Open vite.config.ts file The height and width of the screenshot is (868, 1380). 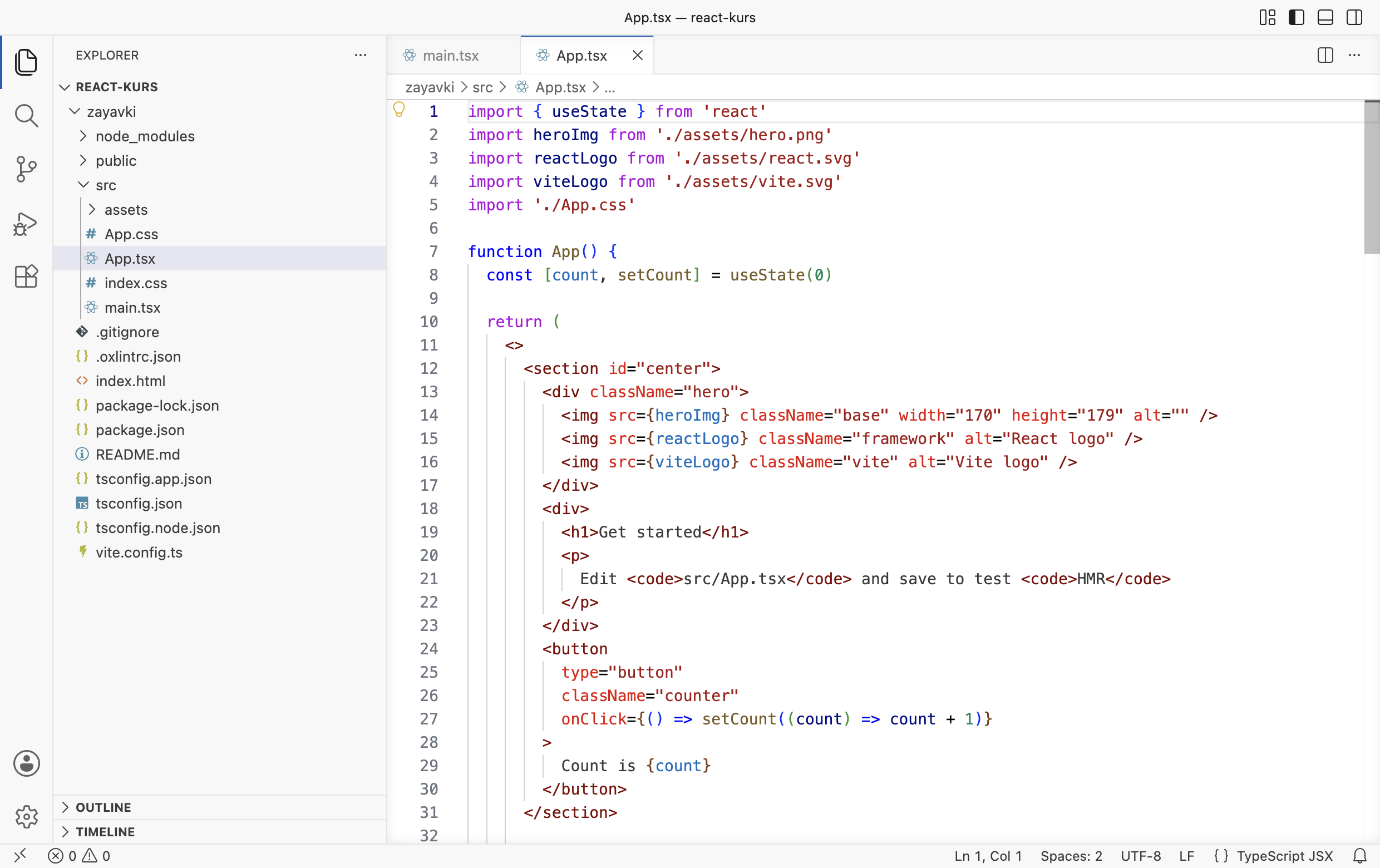click(220, 553)
